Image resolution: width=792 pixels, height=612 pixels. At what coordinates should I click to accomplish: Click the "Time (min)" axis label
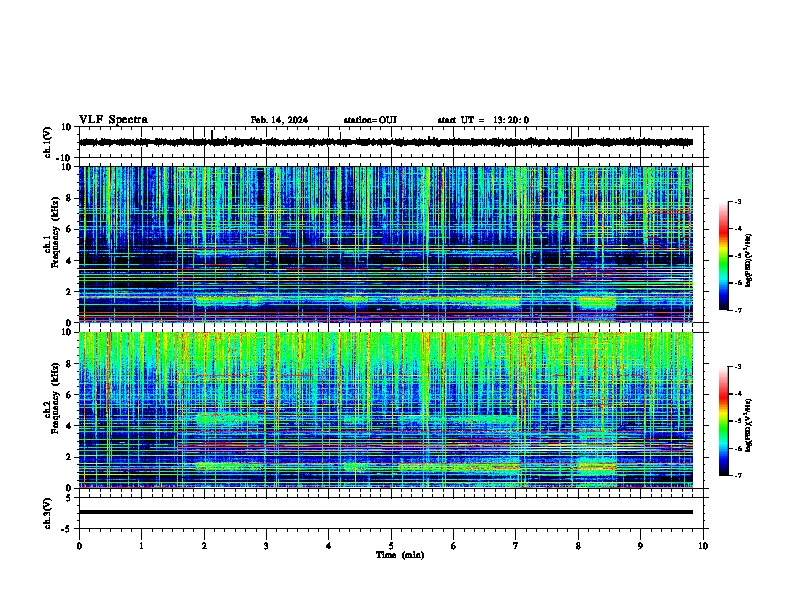(x=400, y=555)
